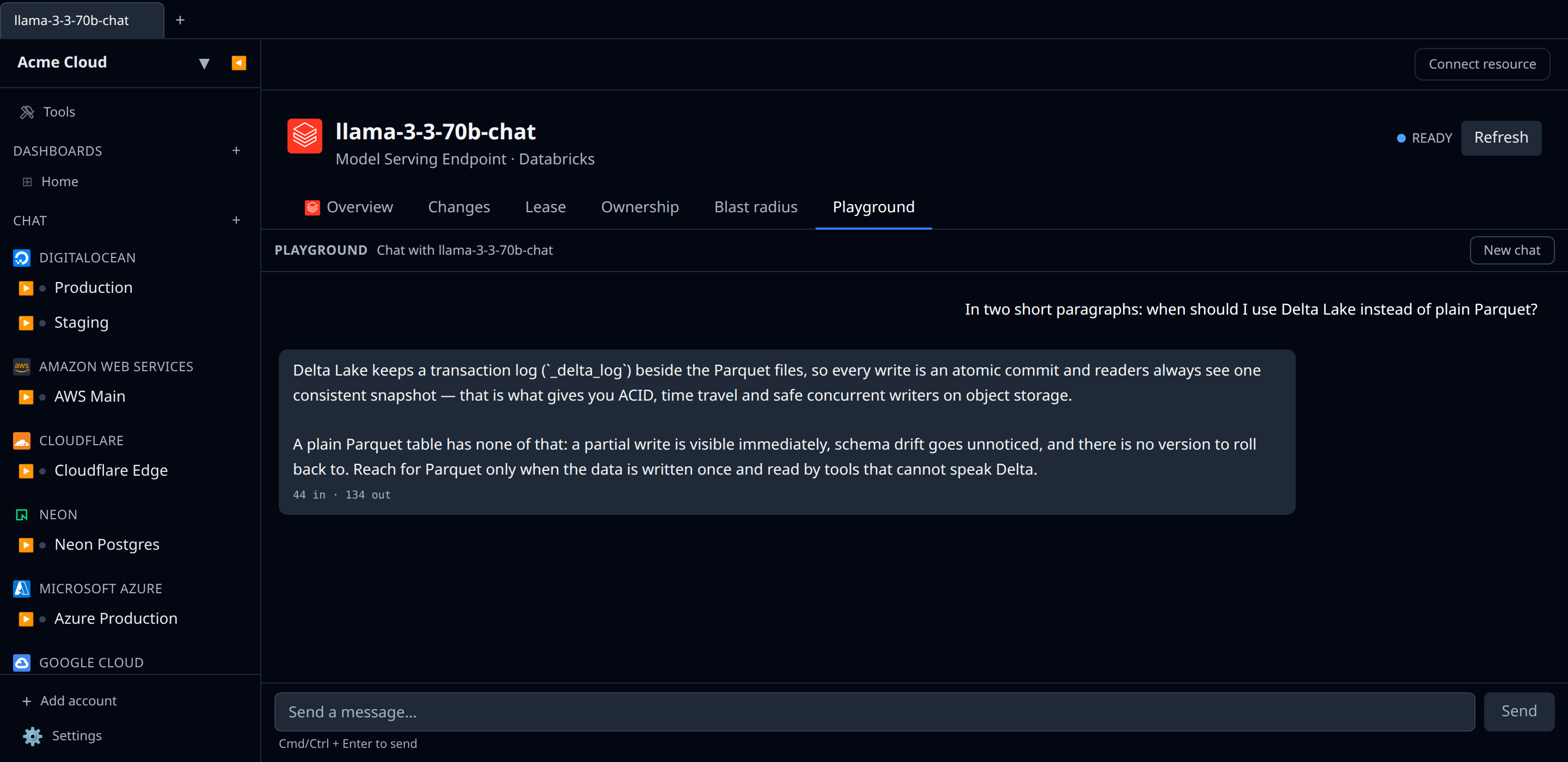
Task: Expand the Azure Production account arrow
Action: click(x=26, y=619)
